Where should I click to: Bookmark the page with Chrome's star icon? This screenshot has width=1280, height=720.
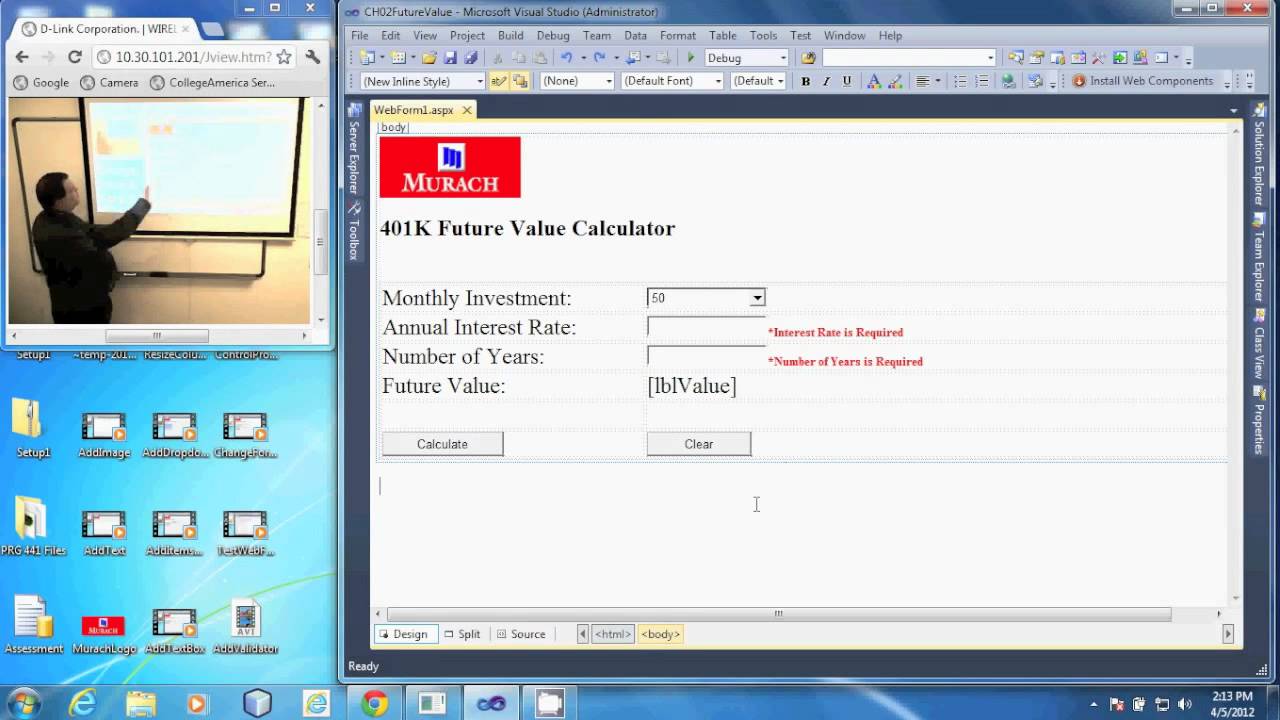pos(284,57)
